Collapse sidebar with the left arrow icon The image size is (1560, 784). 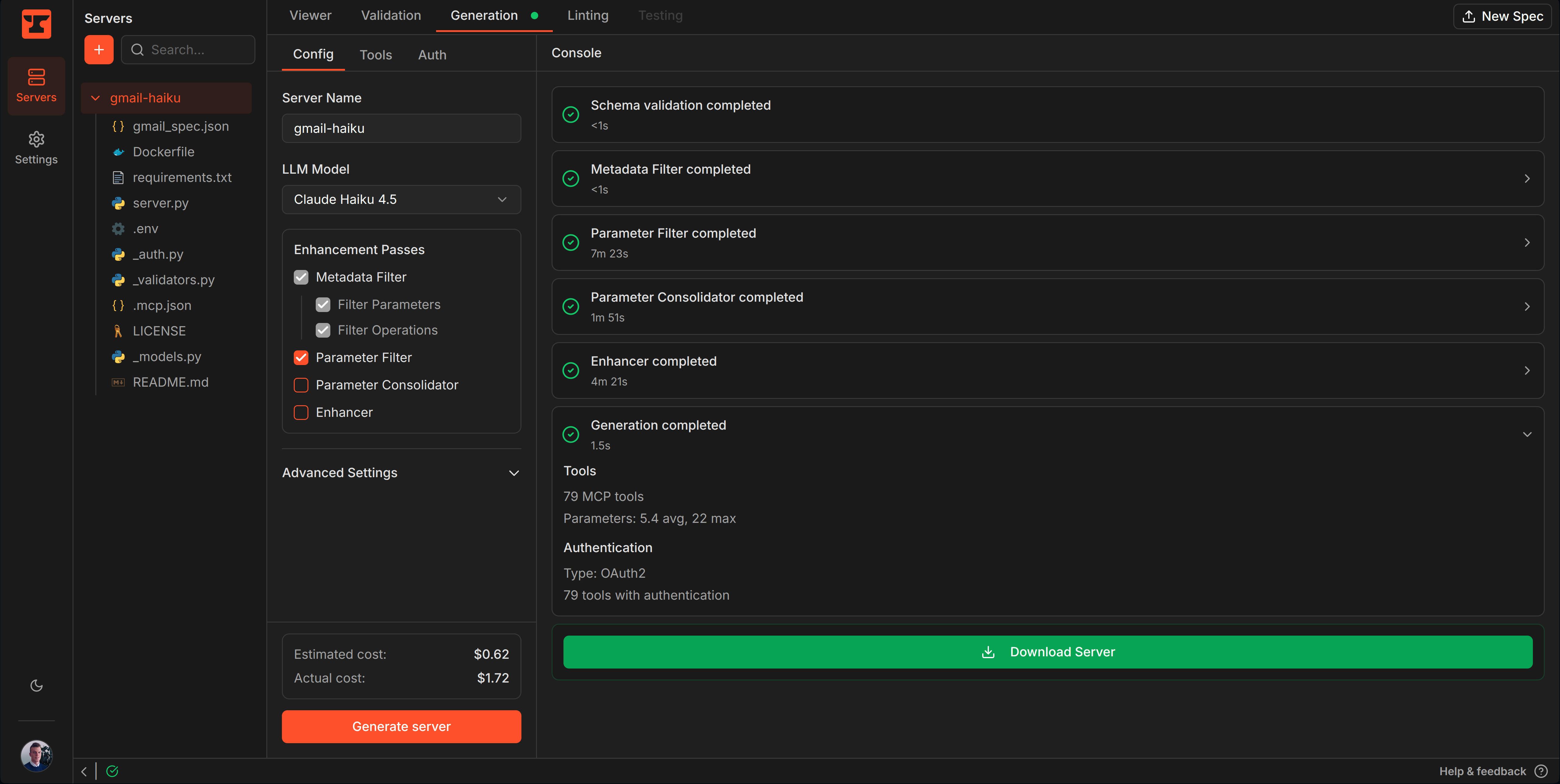tap(84, 771)
